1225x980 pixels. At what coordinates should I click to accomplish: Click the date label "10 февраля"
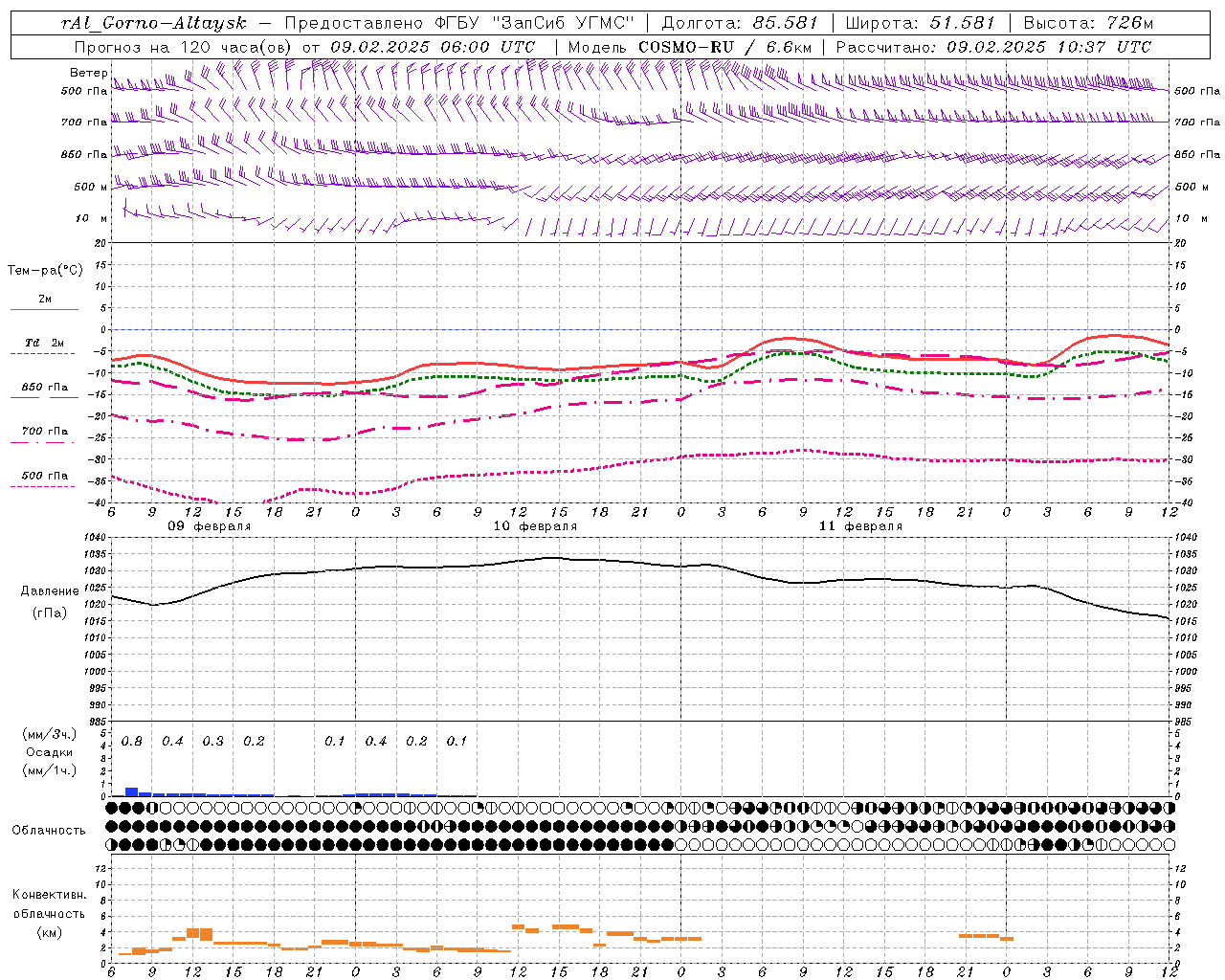pos(535,526)
